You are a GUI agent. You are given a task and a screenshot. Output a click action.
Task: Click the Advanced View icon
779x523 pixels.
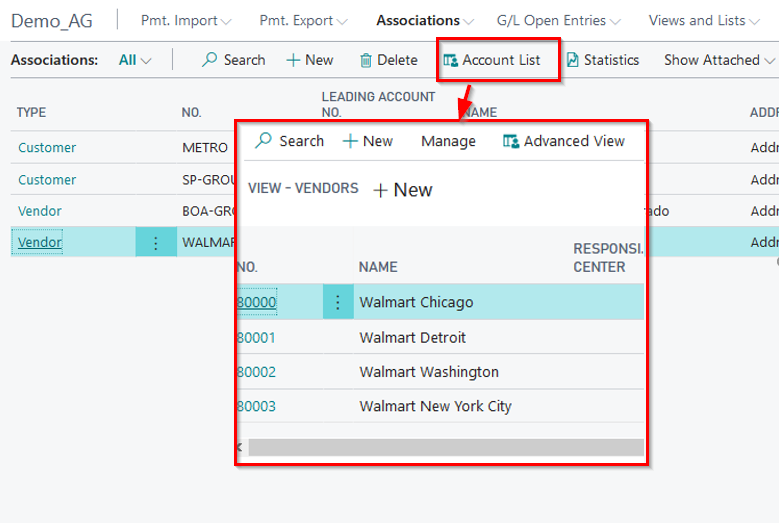[511, 141]
